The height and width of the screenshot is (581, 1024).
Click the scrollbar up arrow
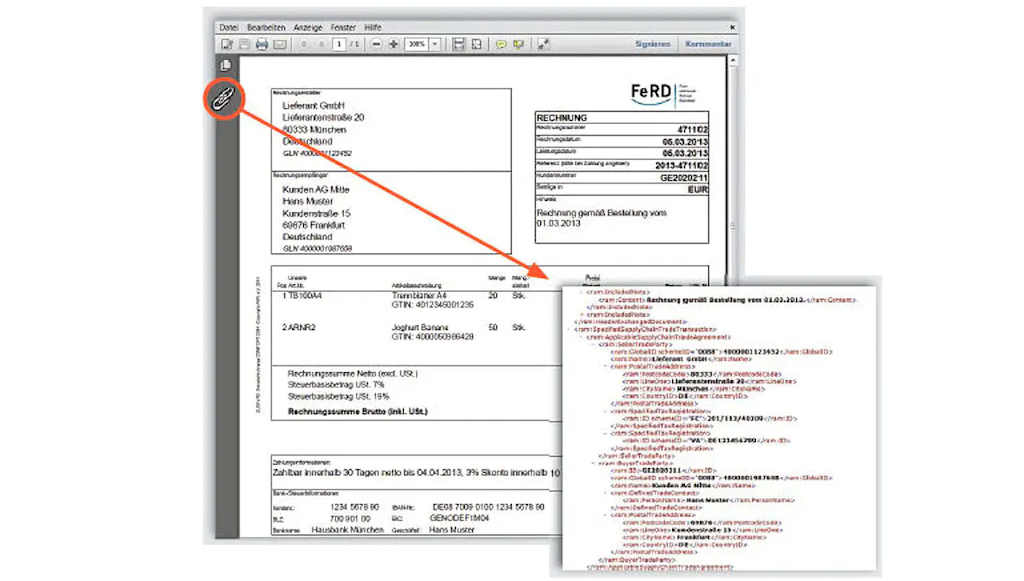tap(733, 61)
